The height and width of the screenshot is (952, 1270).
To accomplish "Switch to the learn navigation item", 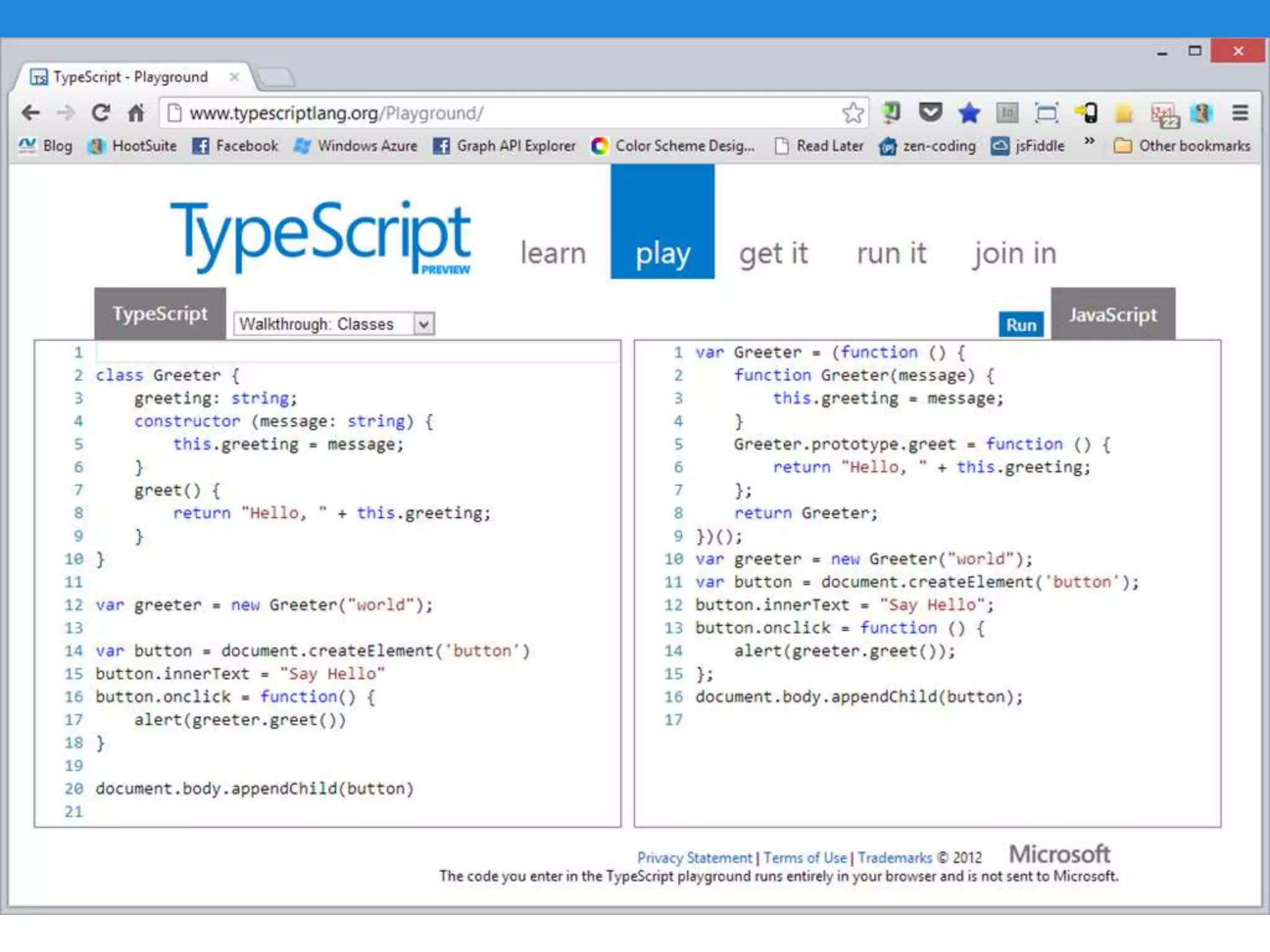I will click(553, 253).
